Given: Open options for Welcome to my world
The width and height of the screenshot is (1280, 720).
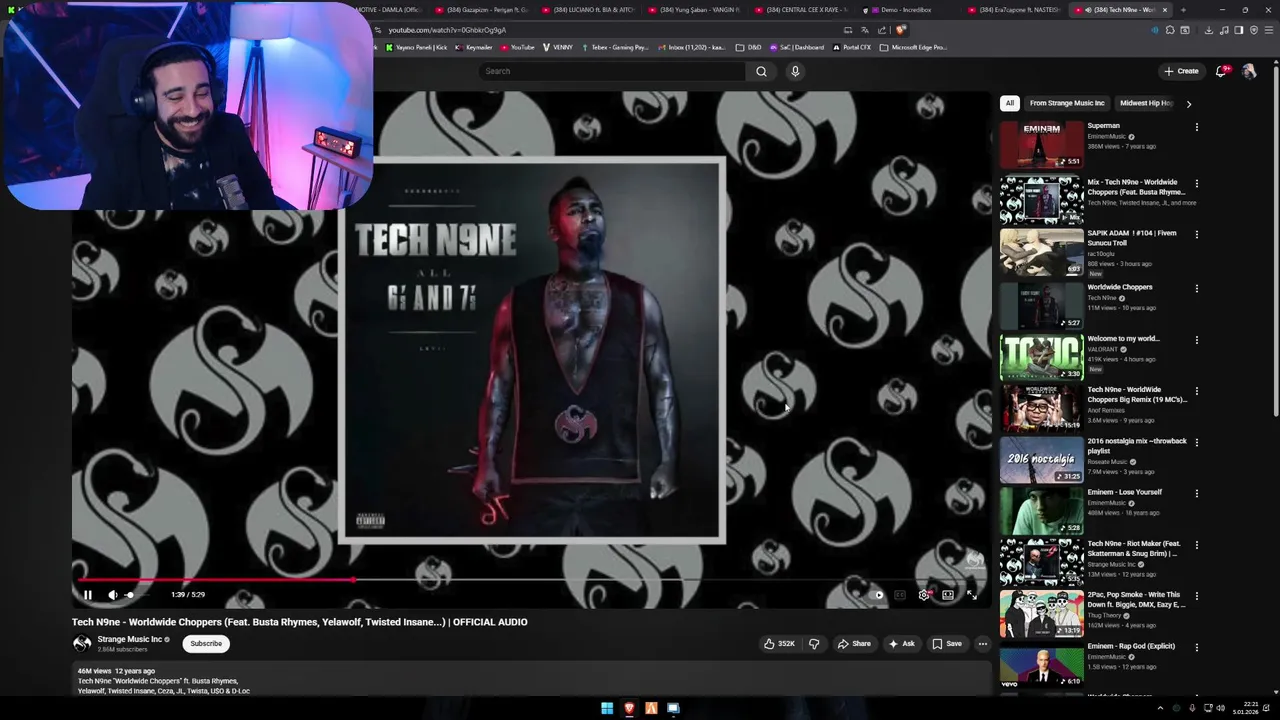Looking at the screenshot, I should point(1196,340).
